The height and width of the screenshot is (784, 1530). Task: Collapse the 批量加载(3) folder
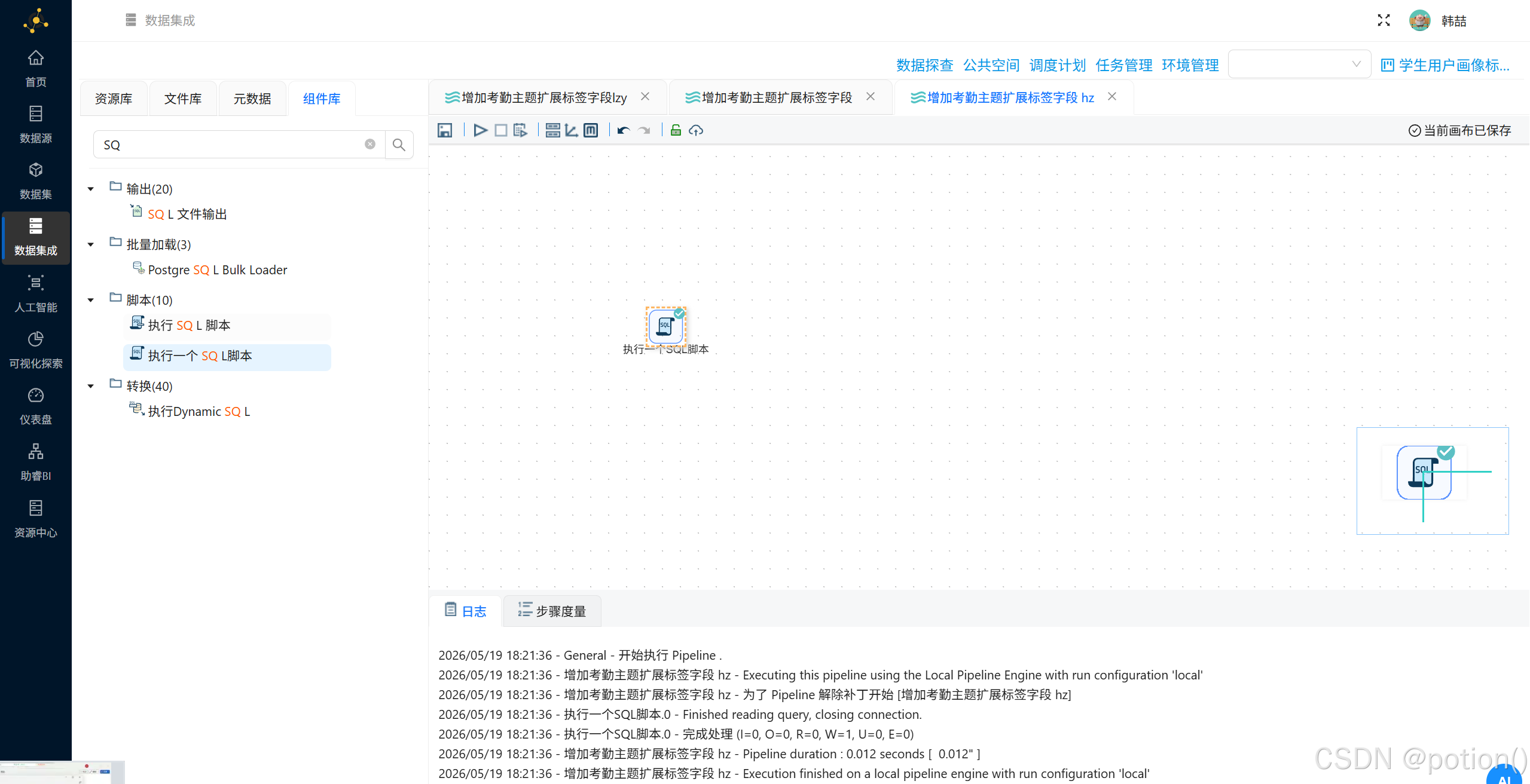tap(91, 244)
